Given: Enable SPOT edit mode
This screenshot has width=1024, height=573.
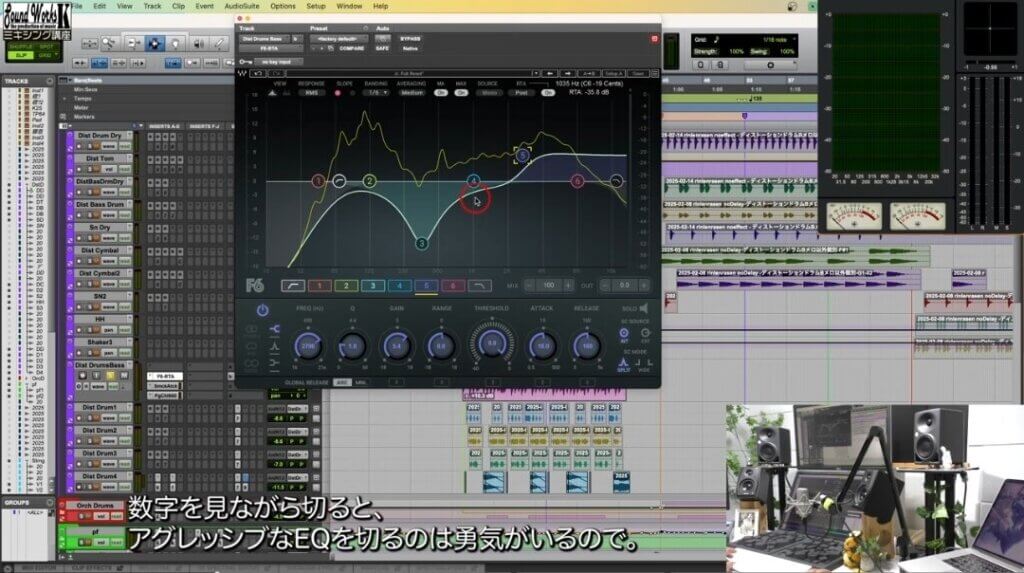Looking at the screenshot, I should 46,47.
